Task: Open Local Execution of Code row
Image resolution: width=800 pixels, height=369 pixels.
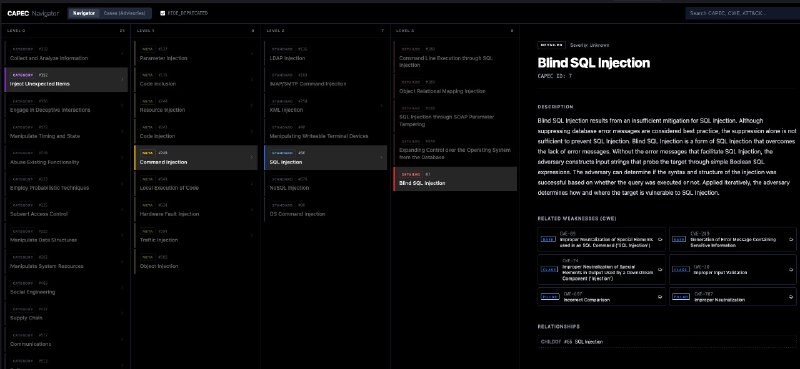Action: (195, 184)
